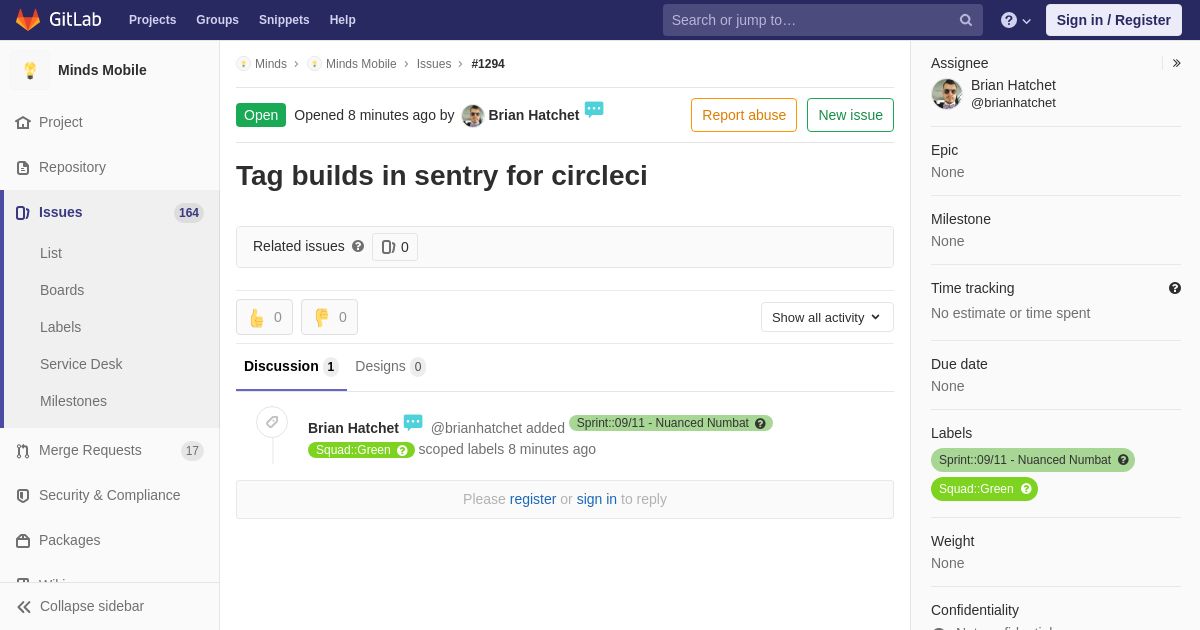This screenshot has width=1200, height=630.
Task: Click the Minds Mobile breadcrumb icon
Action: coord(314,64)
